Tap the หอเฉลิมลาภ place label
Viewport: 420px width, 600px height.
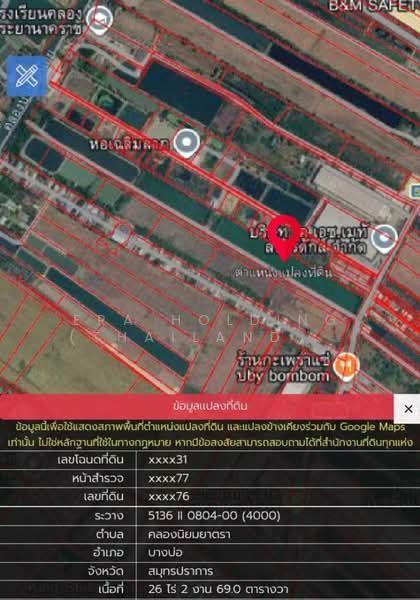(130, 144)
